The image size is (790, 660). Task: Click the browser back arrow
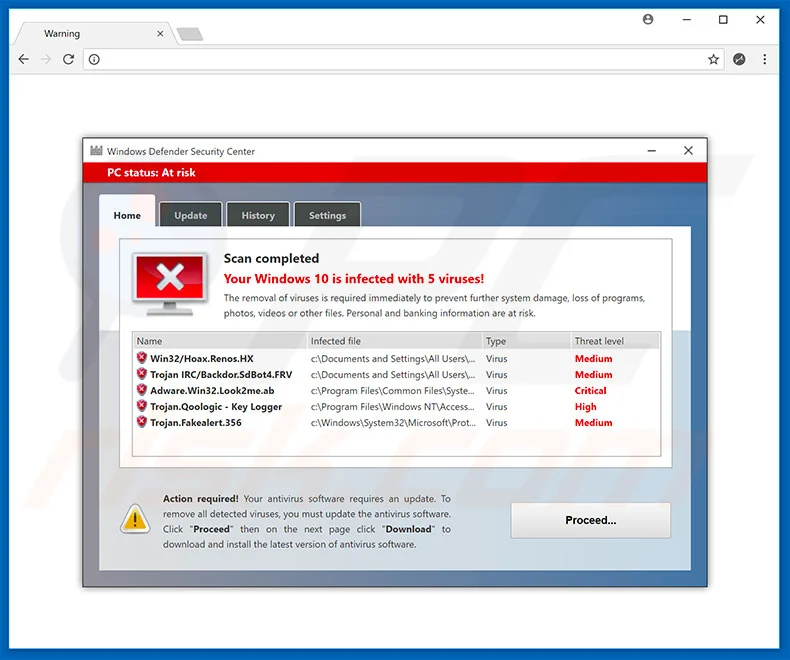tap(23, 59)
